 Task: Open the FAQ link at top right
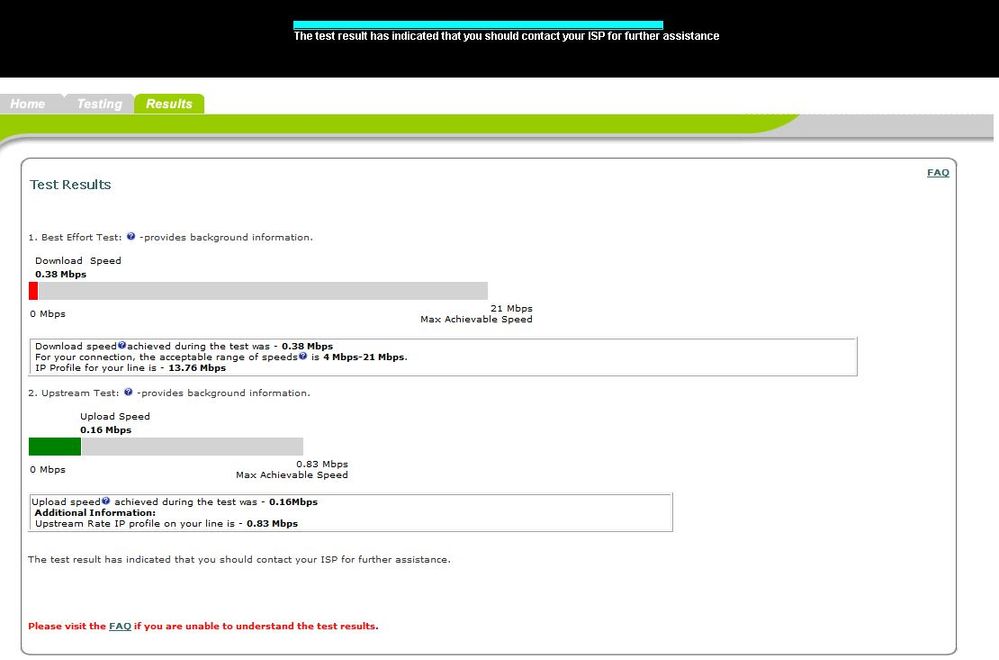(937, 173)
